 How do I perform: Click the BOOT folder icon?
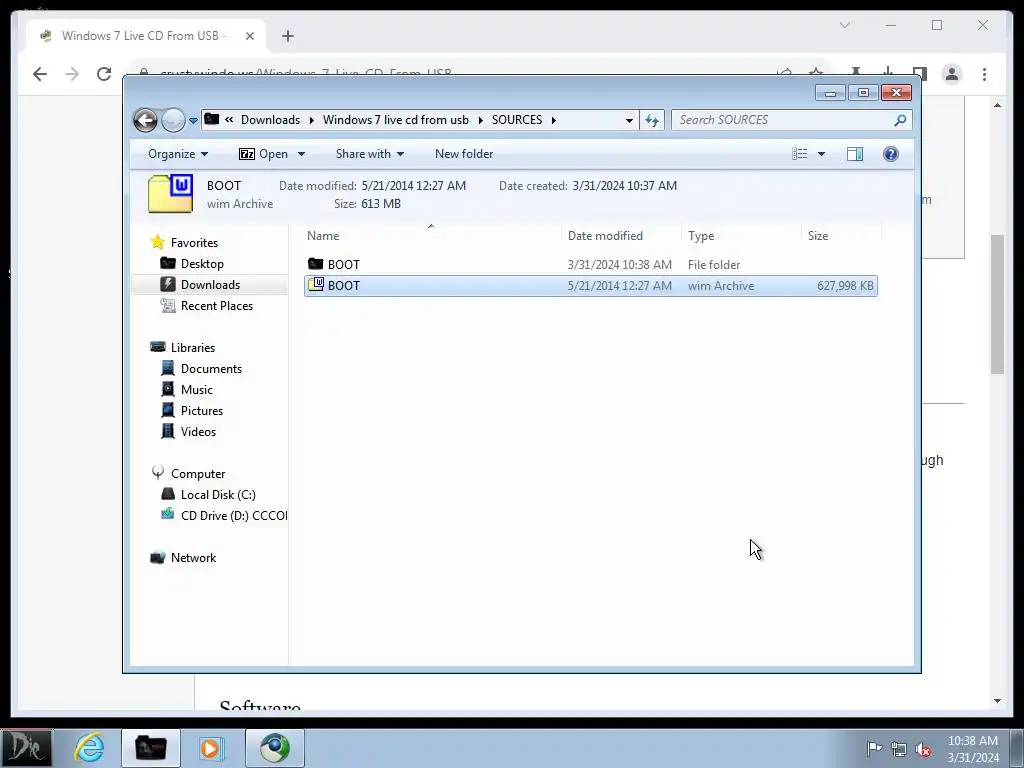(x=315, y=264)
